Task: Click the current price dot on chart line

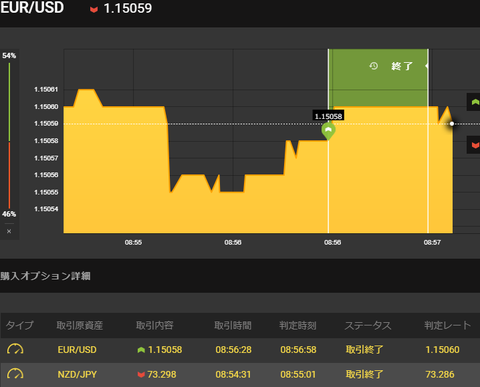Action: tap(452, 124)
